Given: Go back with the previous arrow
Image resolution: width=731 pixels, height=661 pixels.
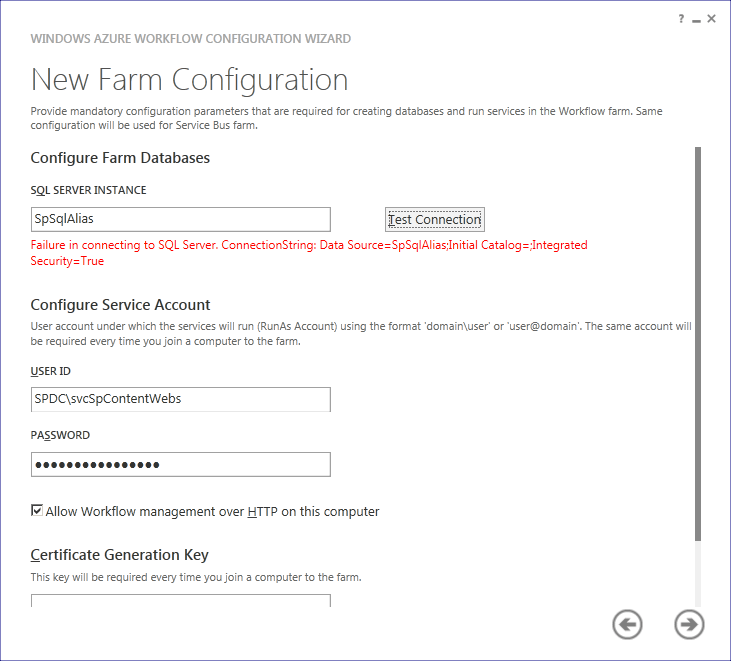Looking at the screenshot, I should click(628, 624).
